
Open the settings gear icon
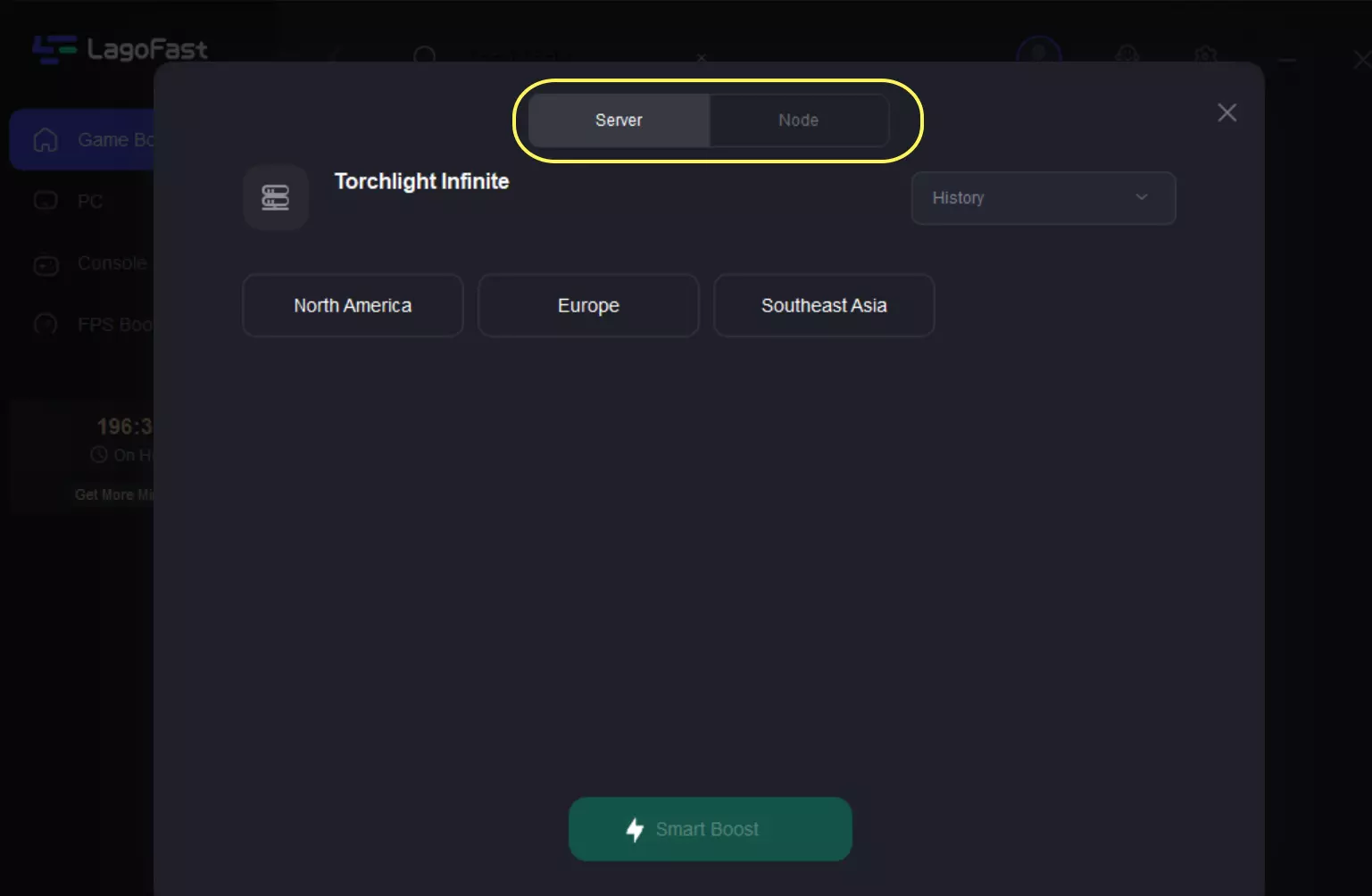1206,54
